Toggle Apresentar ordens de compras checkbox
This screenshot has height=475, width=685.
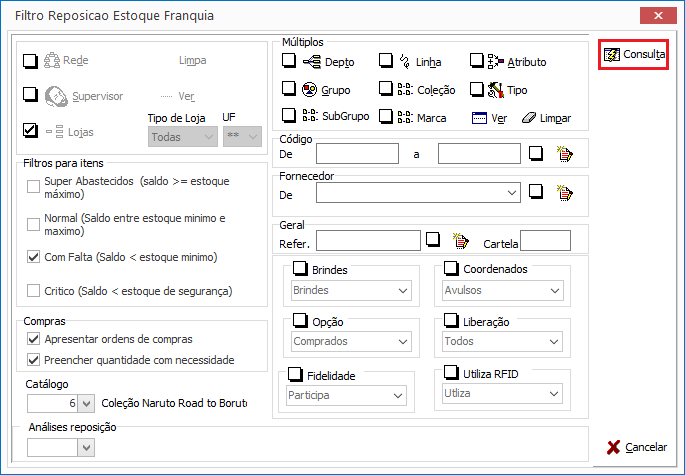(x=33, y=339)
